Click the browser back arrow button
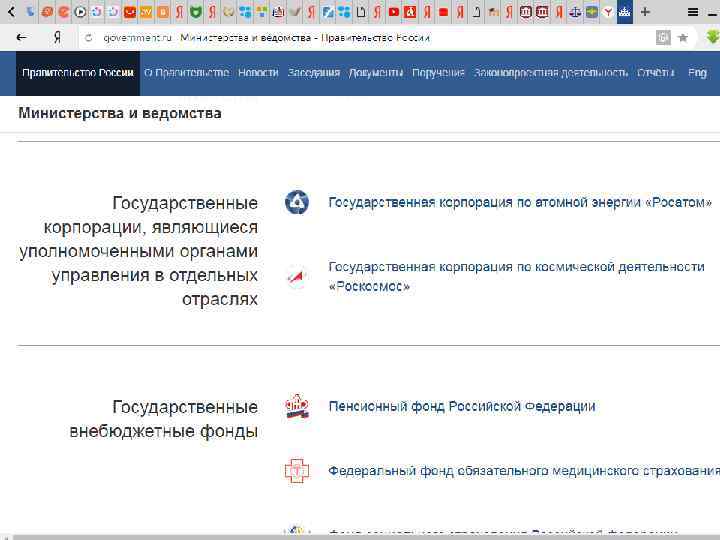Viewport: 720px width, 540px height. 22,38
